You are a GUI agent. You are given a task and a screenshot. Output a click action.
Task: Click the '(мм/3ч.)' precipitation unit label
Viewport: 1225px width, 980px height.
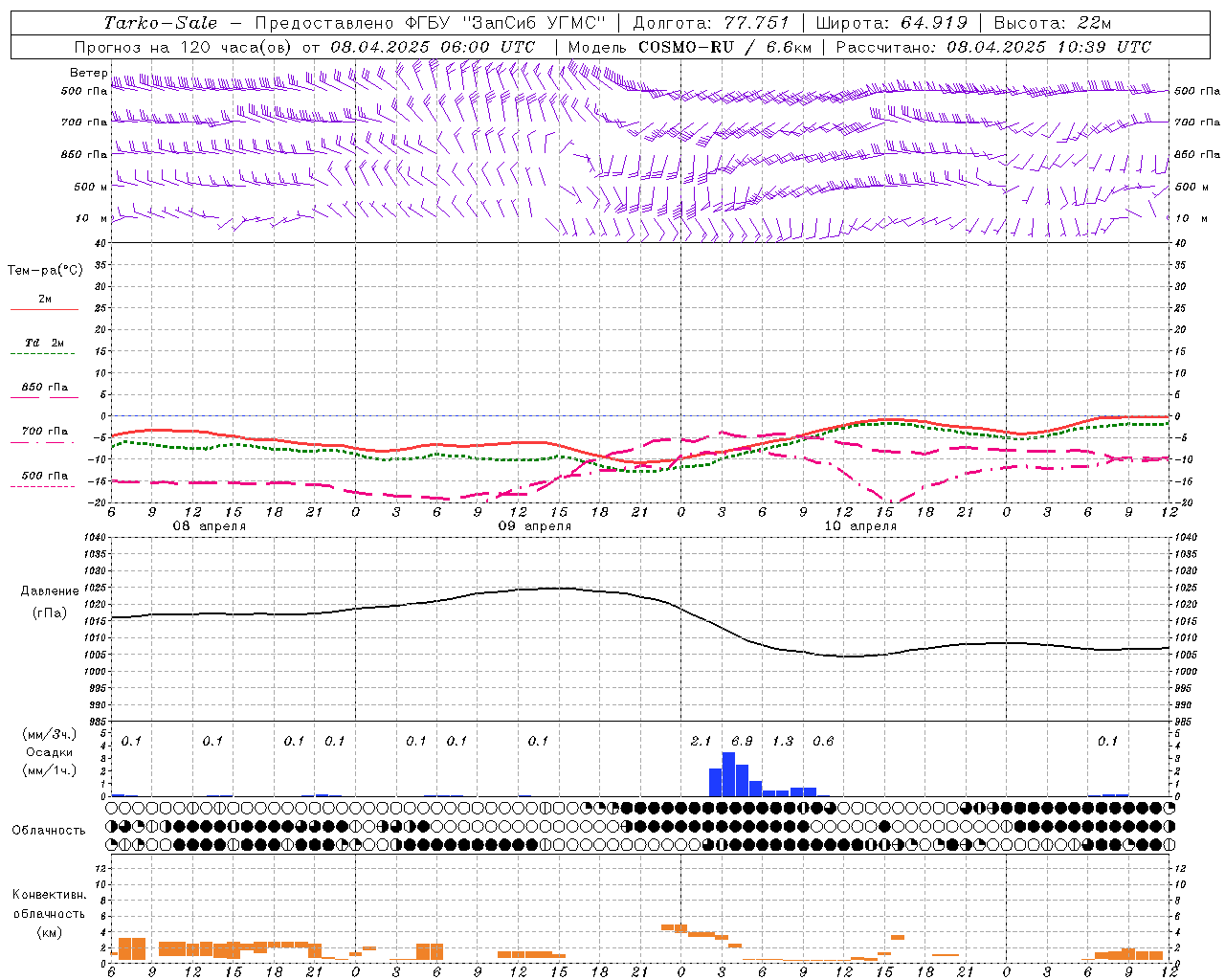(50, 734)
